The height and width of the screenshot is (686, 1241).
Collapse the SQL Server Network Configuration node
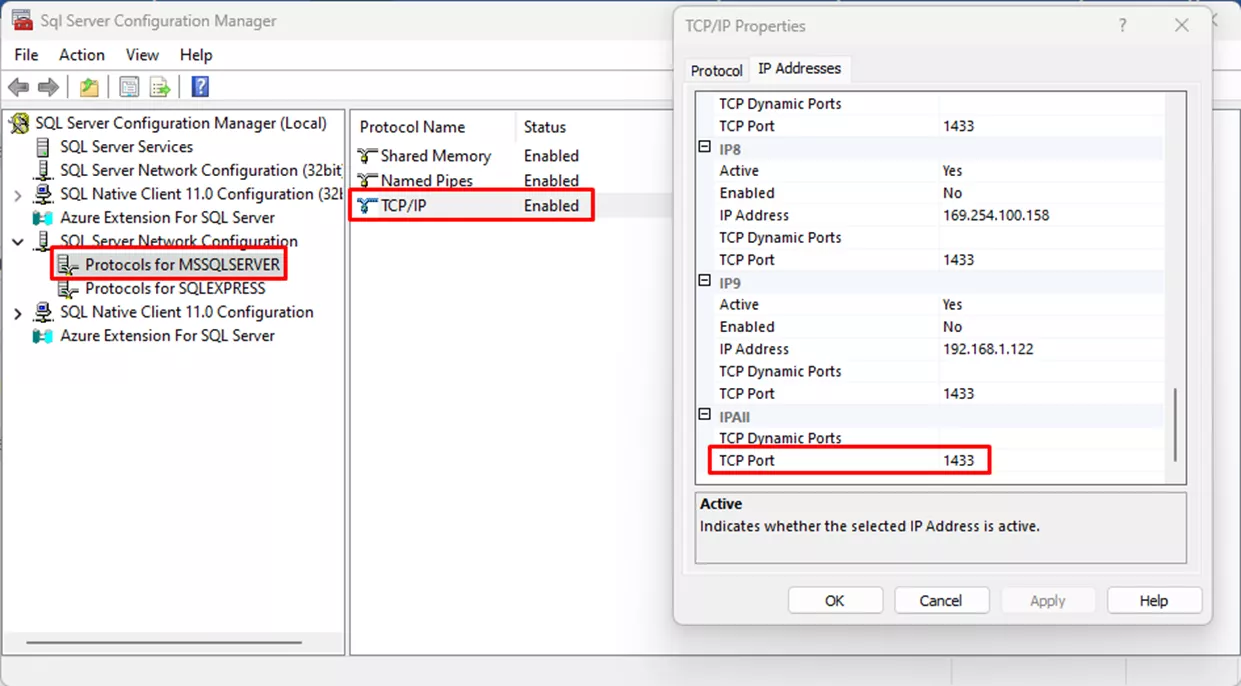[x=17, y=241]
